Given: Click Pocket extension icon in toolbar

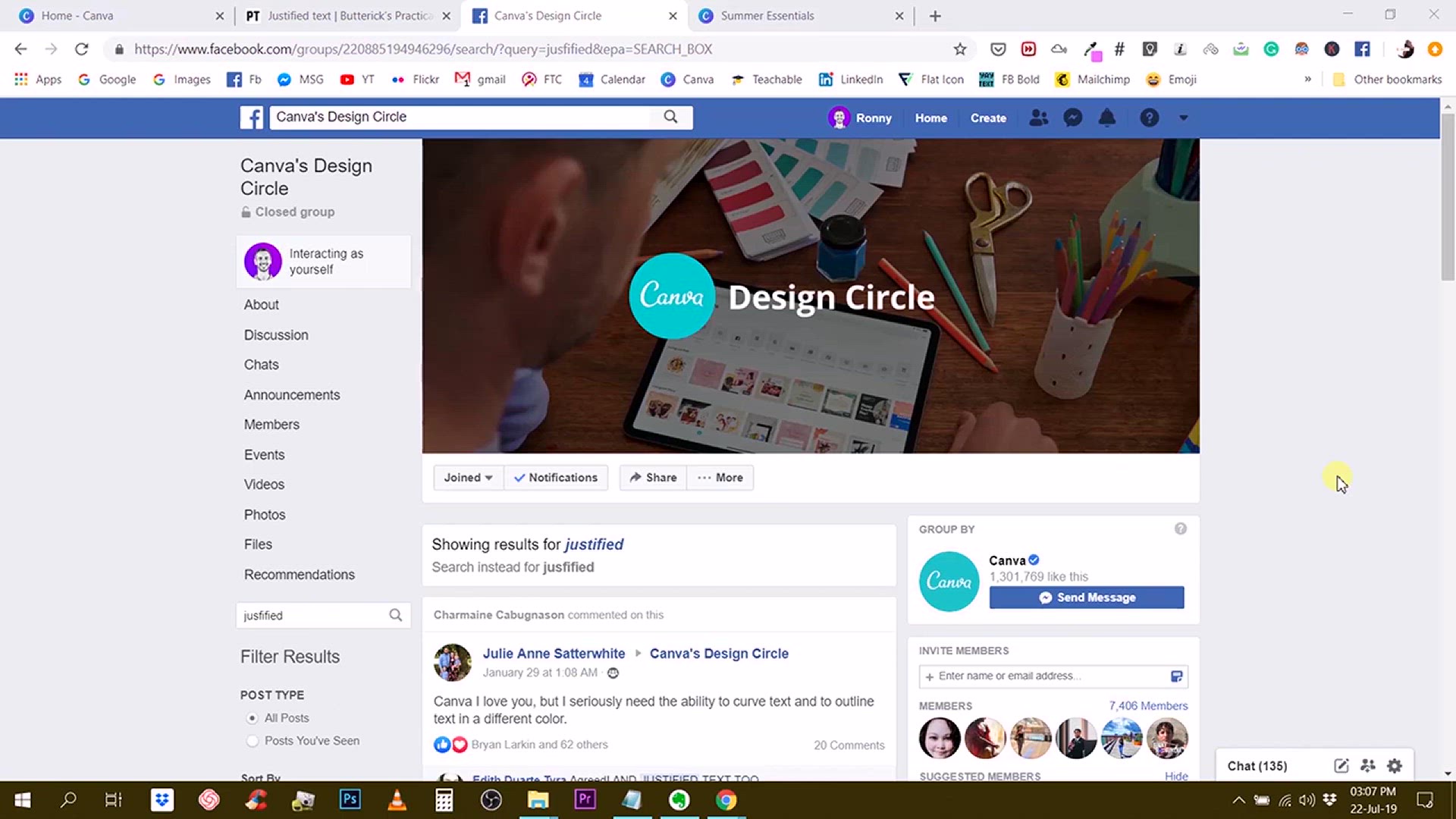Looking at the screenshot, I should [x=998, y=49].
